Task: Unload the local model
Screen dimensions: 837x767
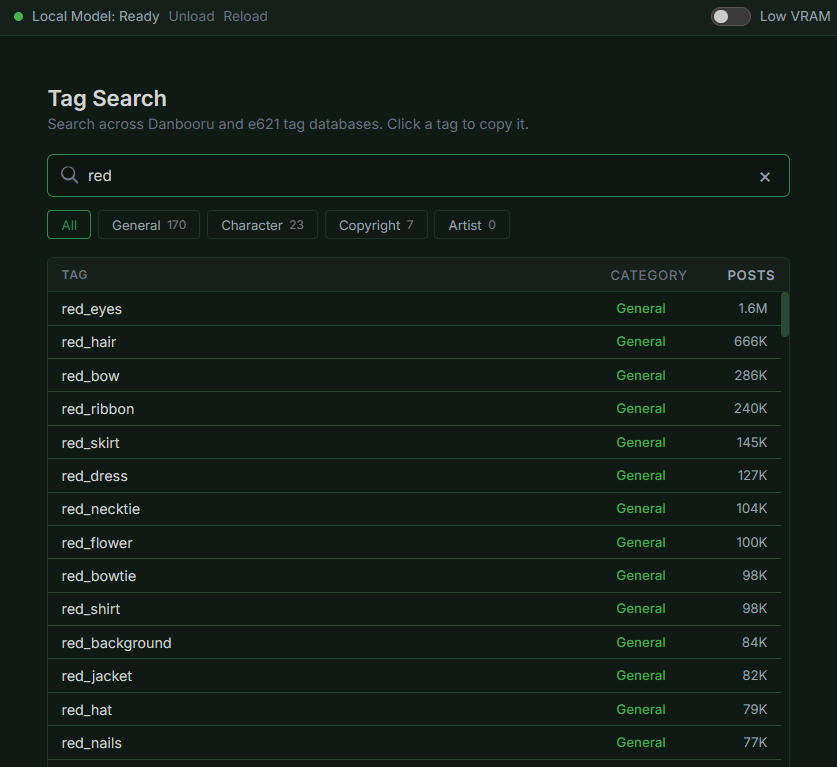Action: click(x=191, y=16)
